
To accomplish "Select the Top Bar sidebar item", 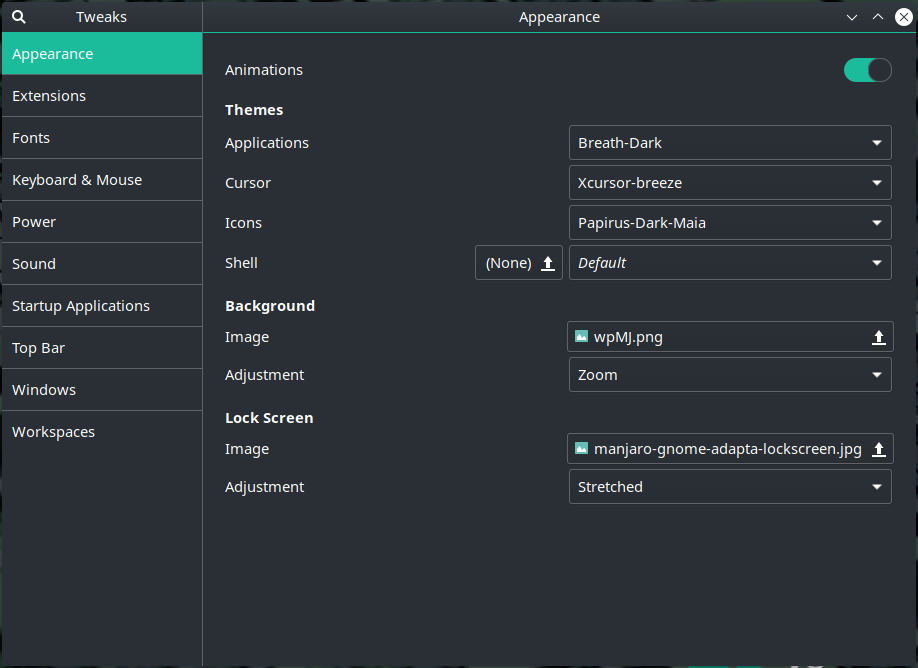I will click(x=102, y=348).
